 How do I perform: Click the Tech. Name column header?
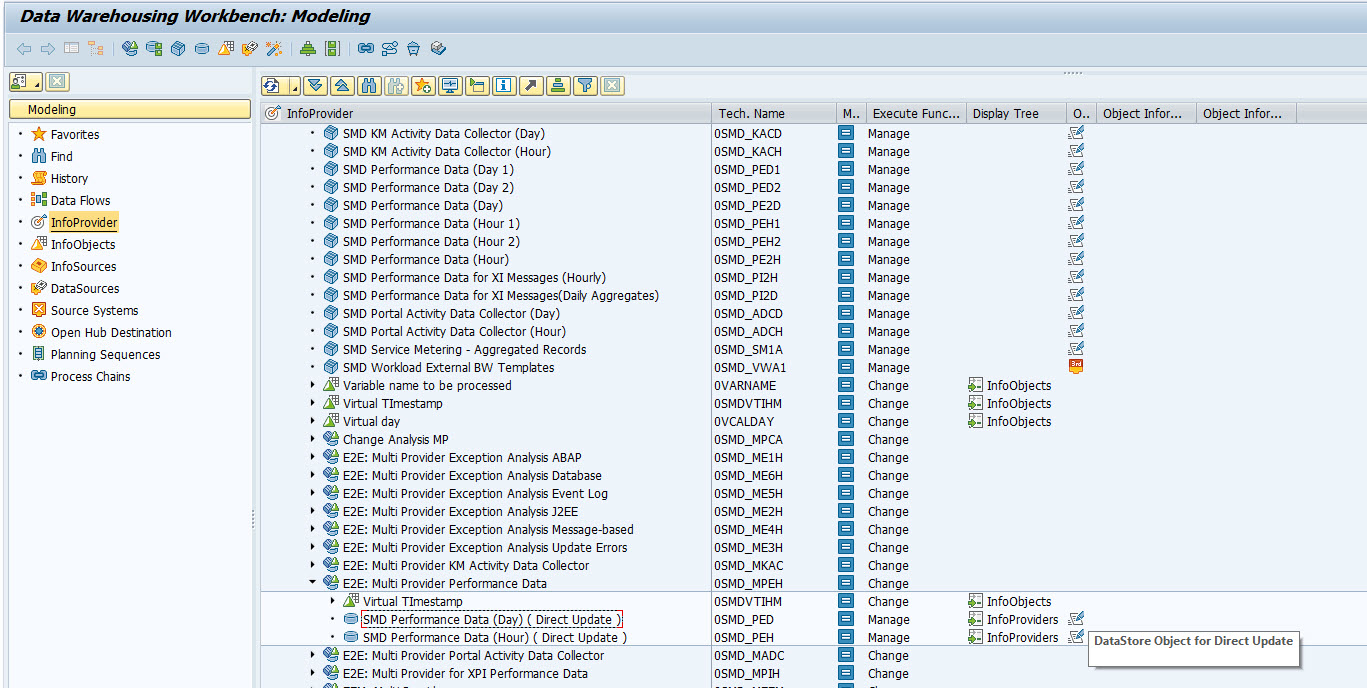[x=774, y=113]
